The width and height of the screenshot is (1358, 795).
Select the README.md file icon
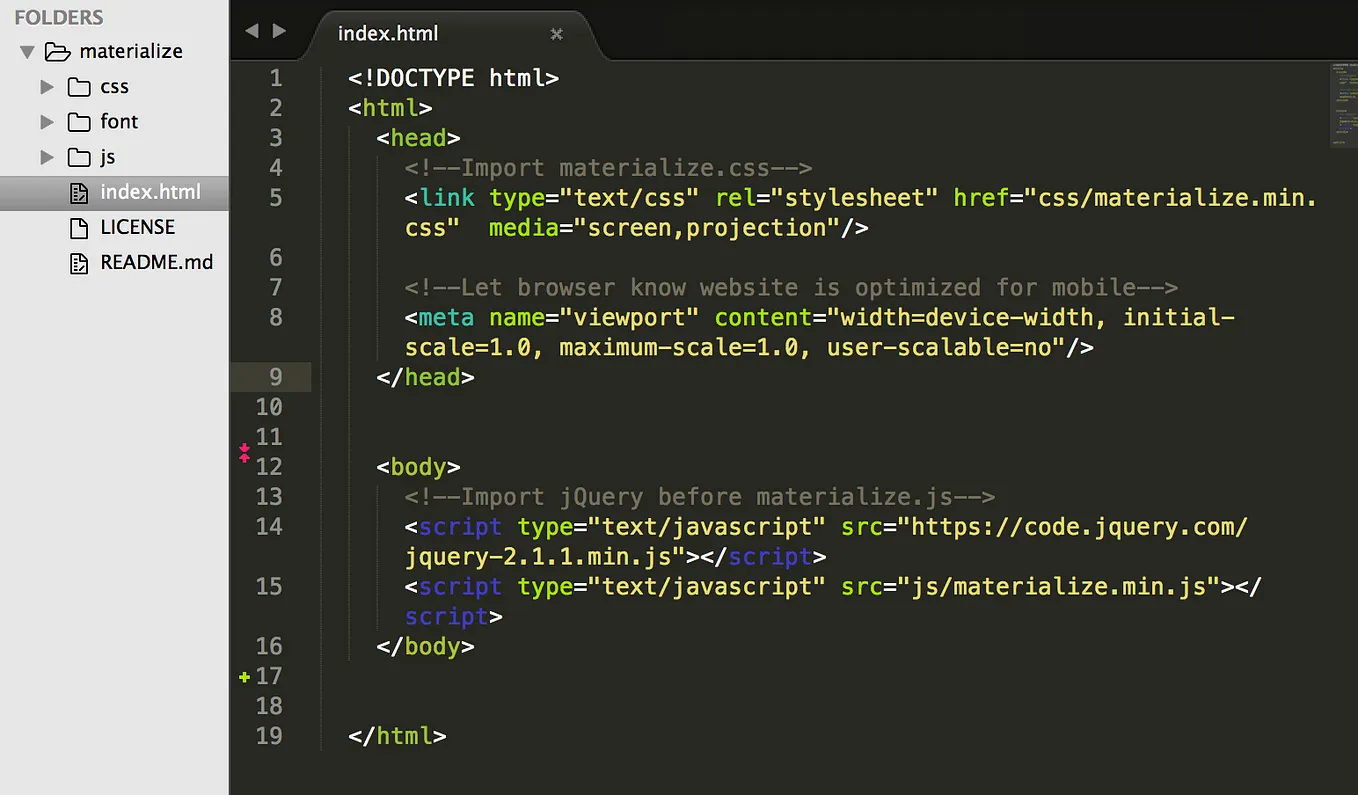tap(78, 262)
